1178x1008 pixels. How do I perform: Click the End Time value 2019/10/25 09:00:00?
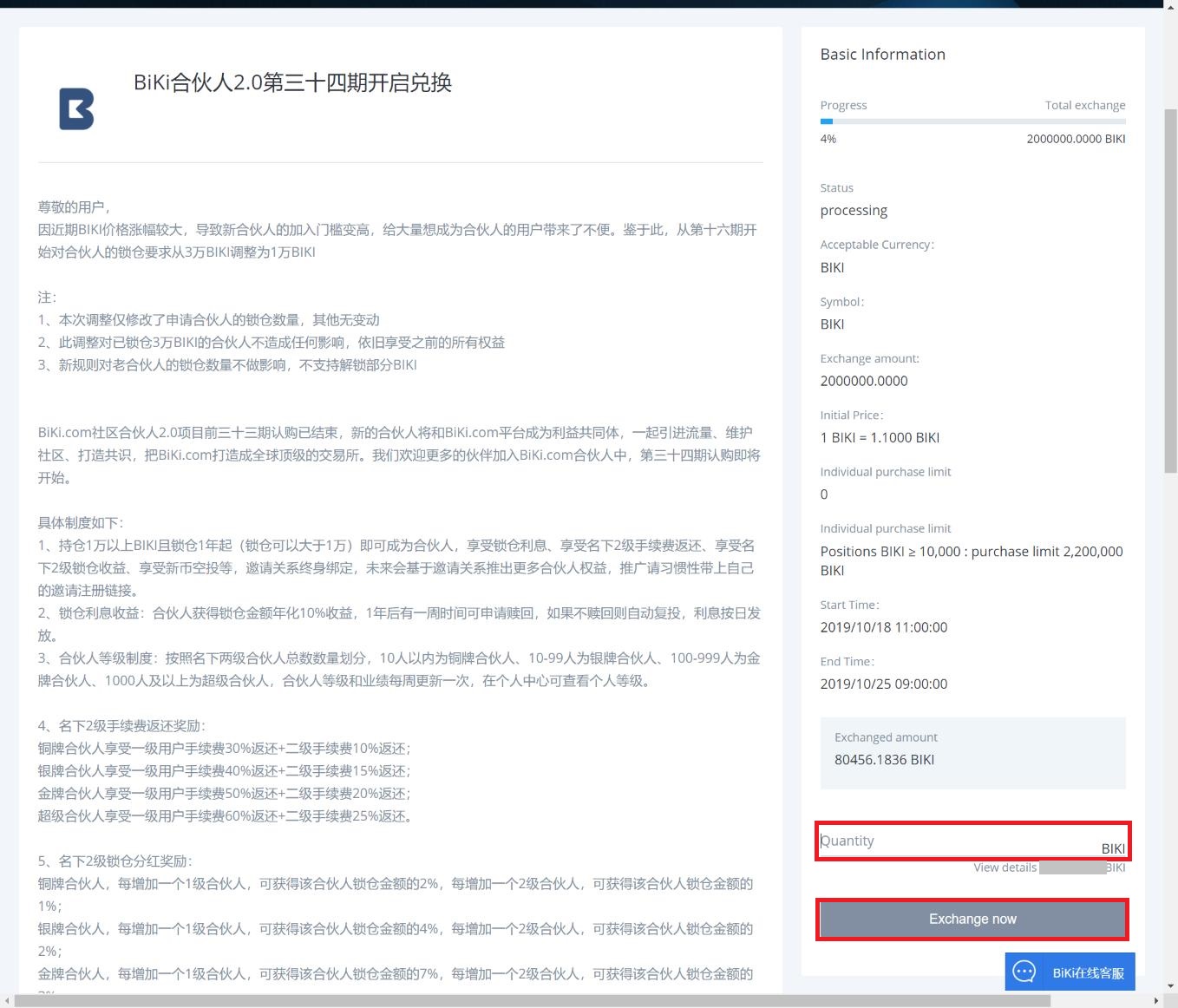[884, 684]
